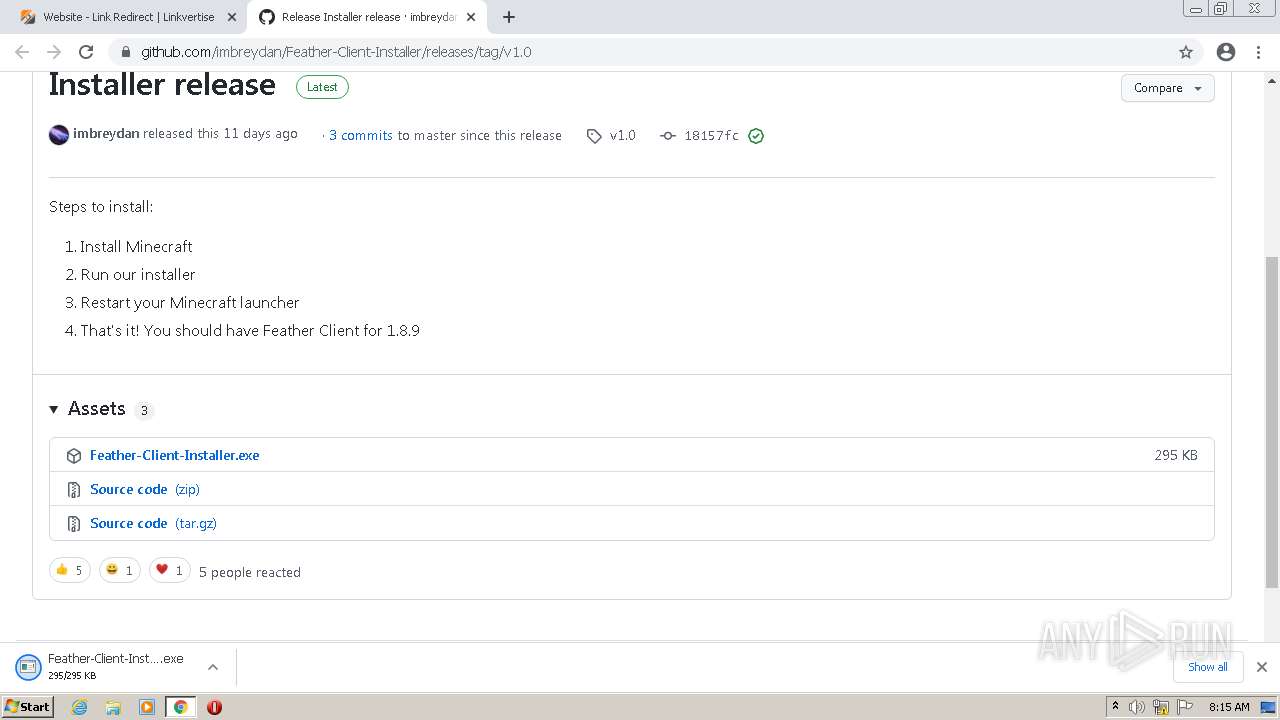This screenshot has width=1280, height=720.
Task: Click the network tray icon
Action: 1160,707
